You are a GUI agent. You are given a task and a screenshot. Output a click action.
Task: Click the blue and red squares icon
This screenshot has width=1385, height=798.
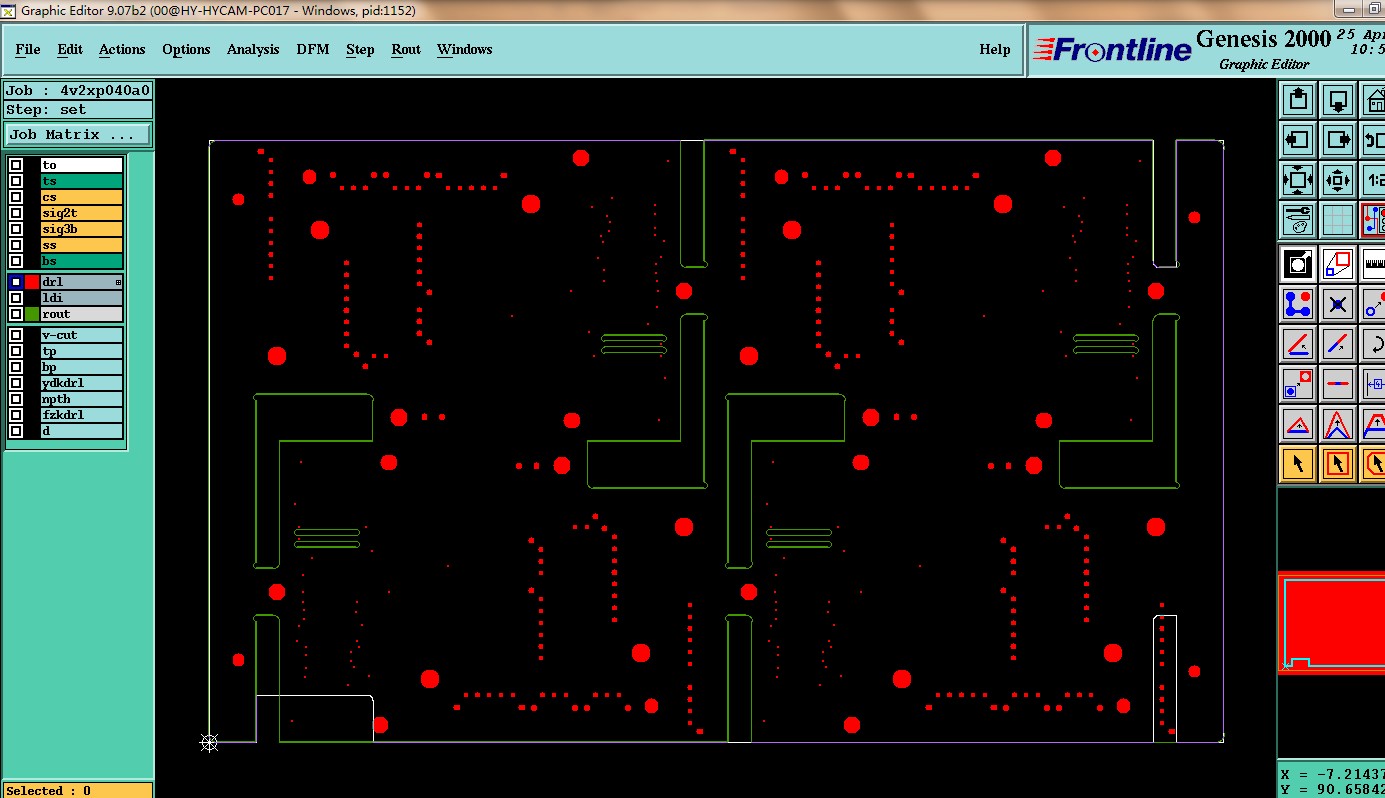(1298, 384)
